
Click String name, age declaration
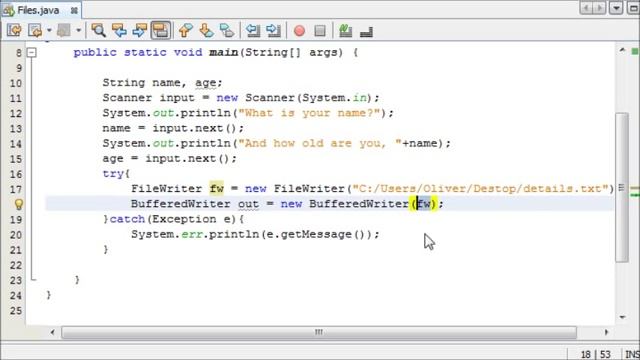click(x=162, y=83)
